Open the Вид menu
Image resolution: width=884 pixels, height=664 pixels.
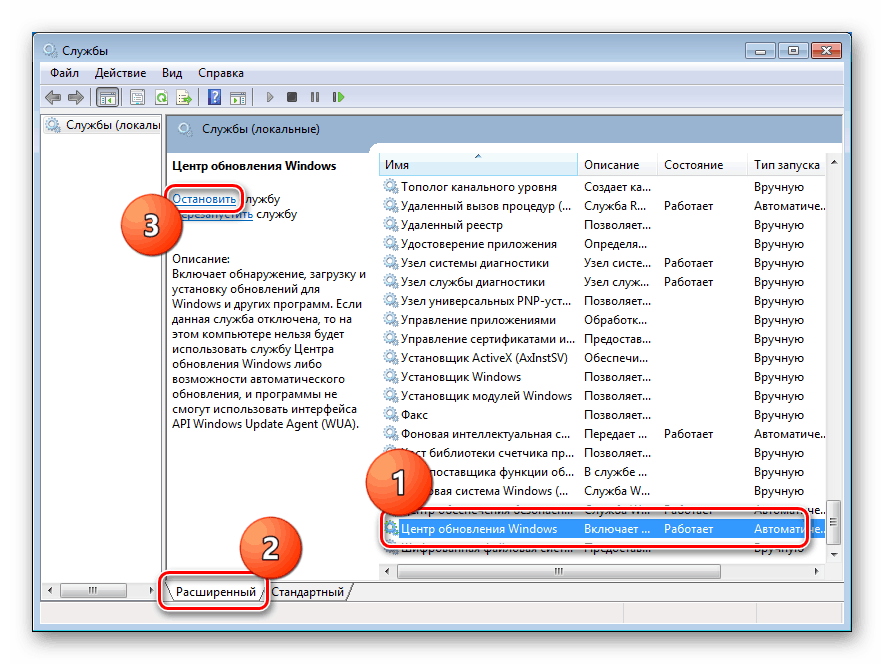coord(171,73)
